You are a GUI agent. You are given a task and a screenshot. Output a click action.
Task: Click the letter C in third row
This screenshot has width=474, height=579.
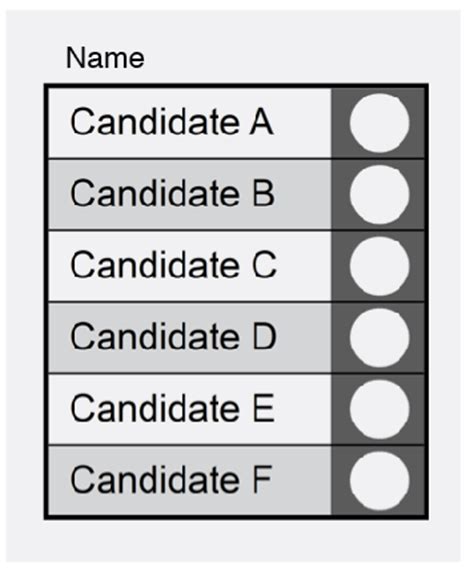point(264,265)
